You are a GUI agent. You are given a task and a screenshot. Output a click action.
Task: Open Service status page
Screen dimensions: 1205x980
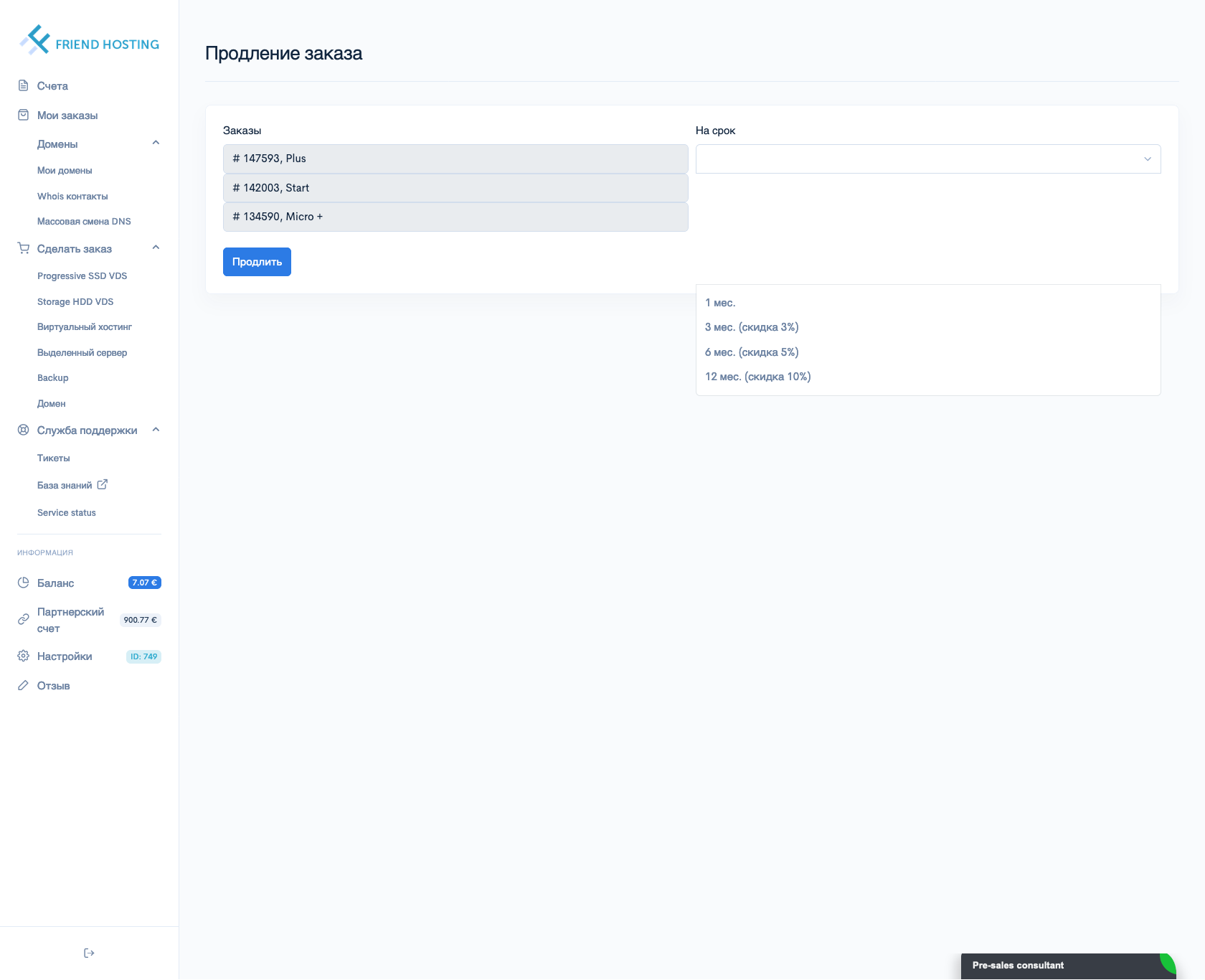(67, 513)
